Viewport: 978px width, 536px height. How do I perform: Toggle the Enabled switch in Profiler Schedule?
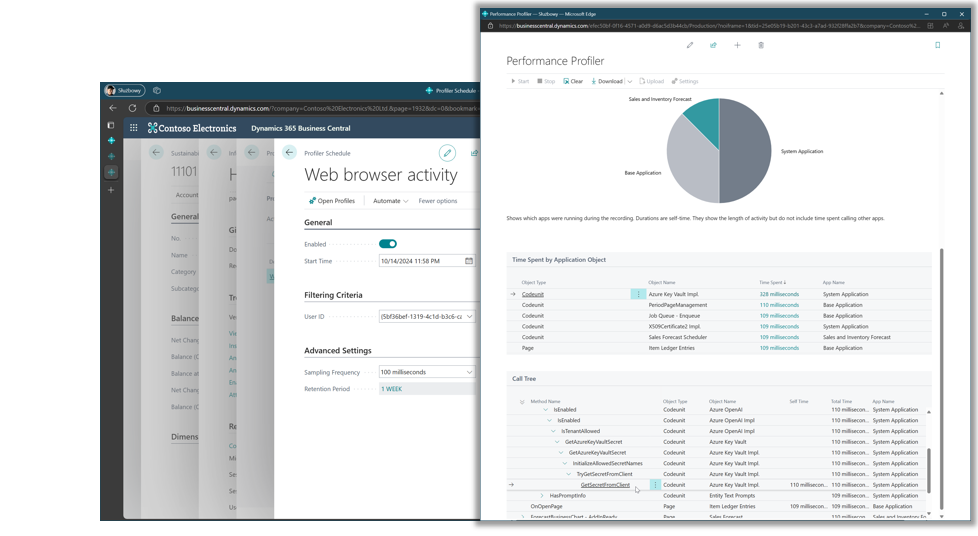point(388,244)
